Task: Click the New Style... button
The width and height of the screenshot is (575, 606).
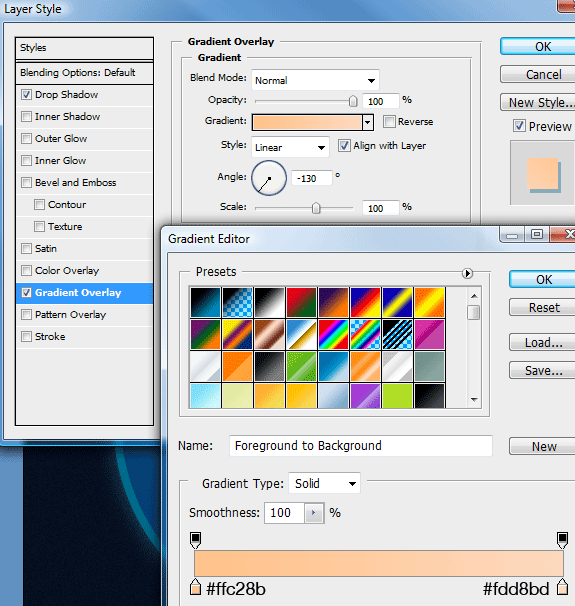Action: point(538,102)
